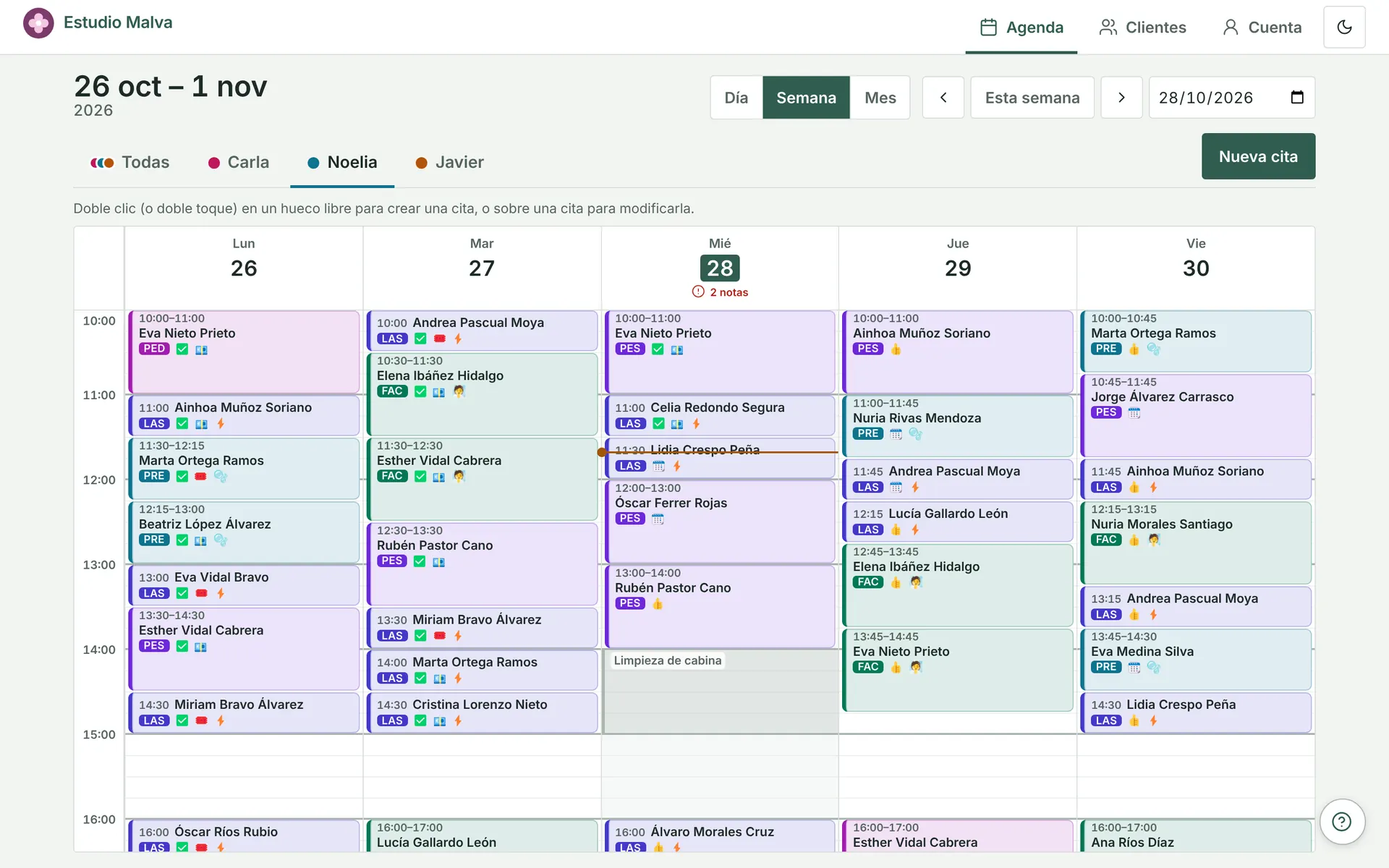Screen dimensions: 1389x868
Task: Click the 28/10/2026 date field
Action: (1231, 98)
